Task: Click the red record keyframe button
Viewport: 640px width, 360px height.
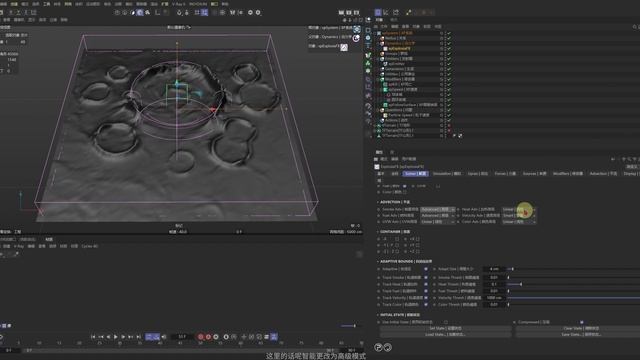Action: (200, 337)
